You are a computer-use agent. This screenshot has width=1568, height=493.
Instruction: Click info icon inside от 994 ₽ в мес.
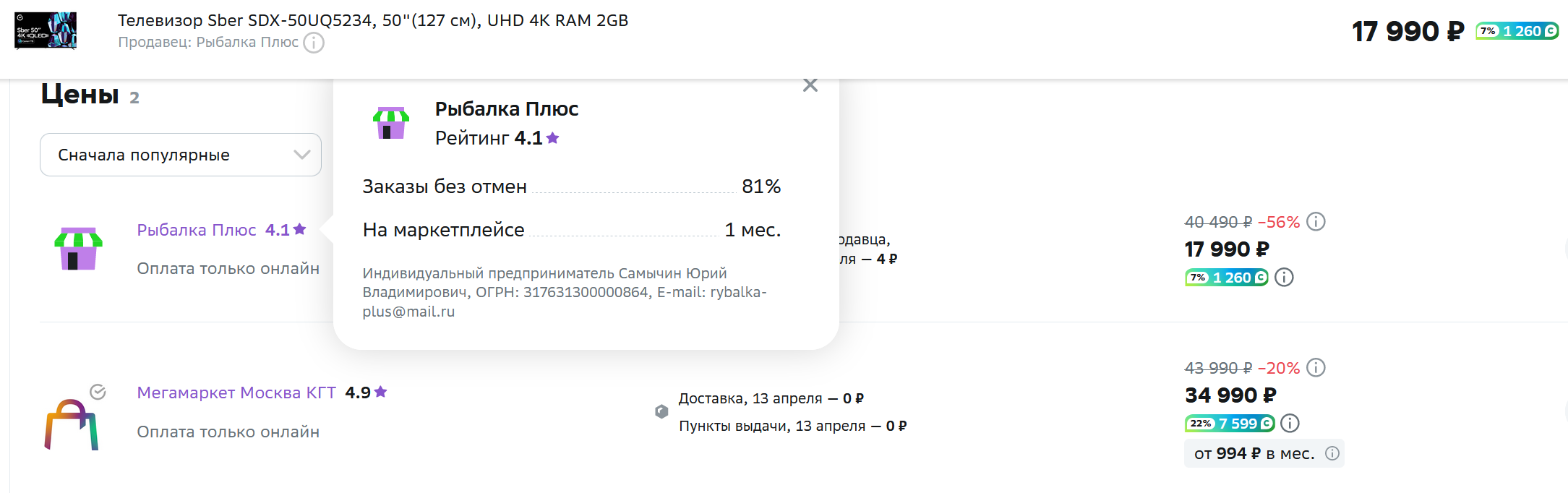pos(1332,453)
